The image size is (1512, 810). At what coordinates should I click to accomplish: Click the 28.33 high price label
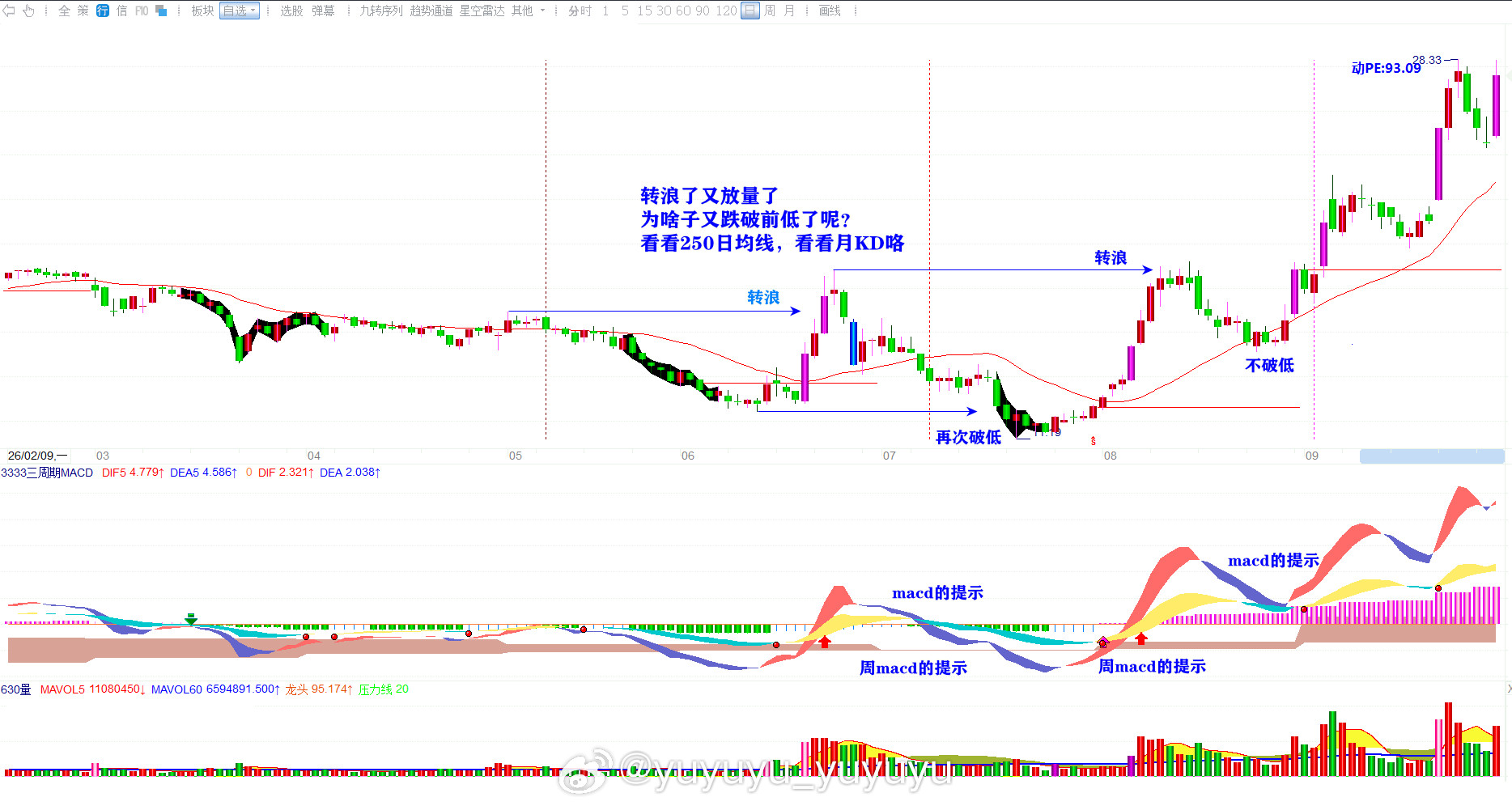[1427, 60]
